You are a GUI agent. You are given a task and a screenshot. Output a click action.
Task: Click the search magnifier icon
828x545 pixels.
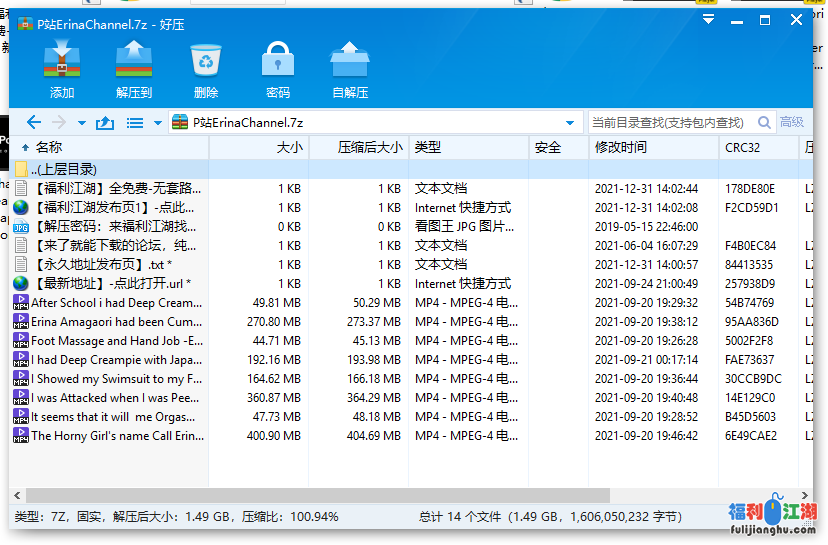click(765, 122)
